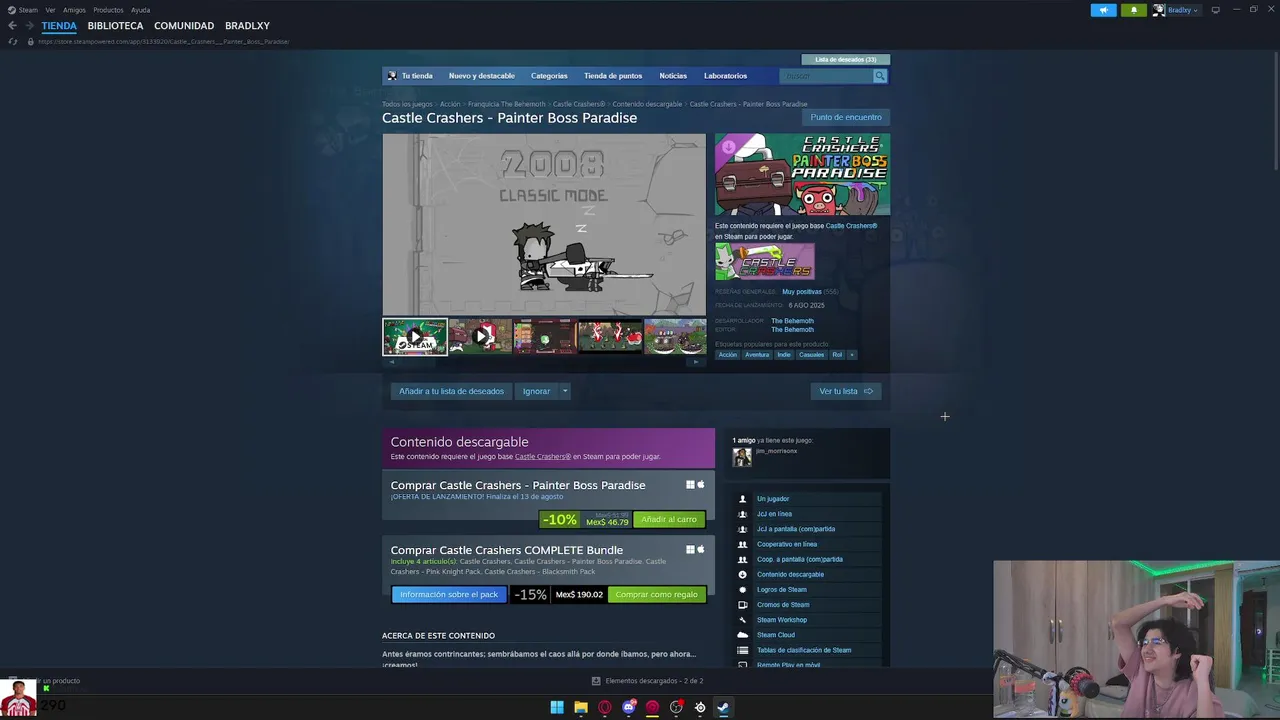Screen dimensions: 1280x720
Task: Select the third screenshot thumbnail
Action: 545,337
